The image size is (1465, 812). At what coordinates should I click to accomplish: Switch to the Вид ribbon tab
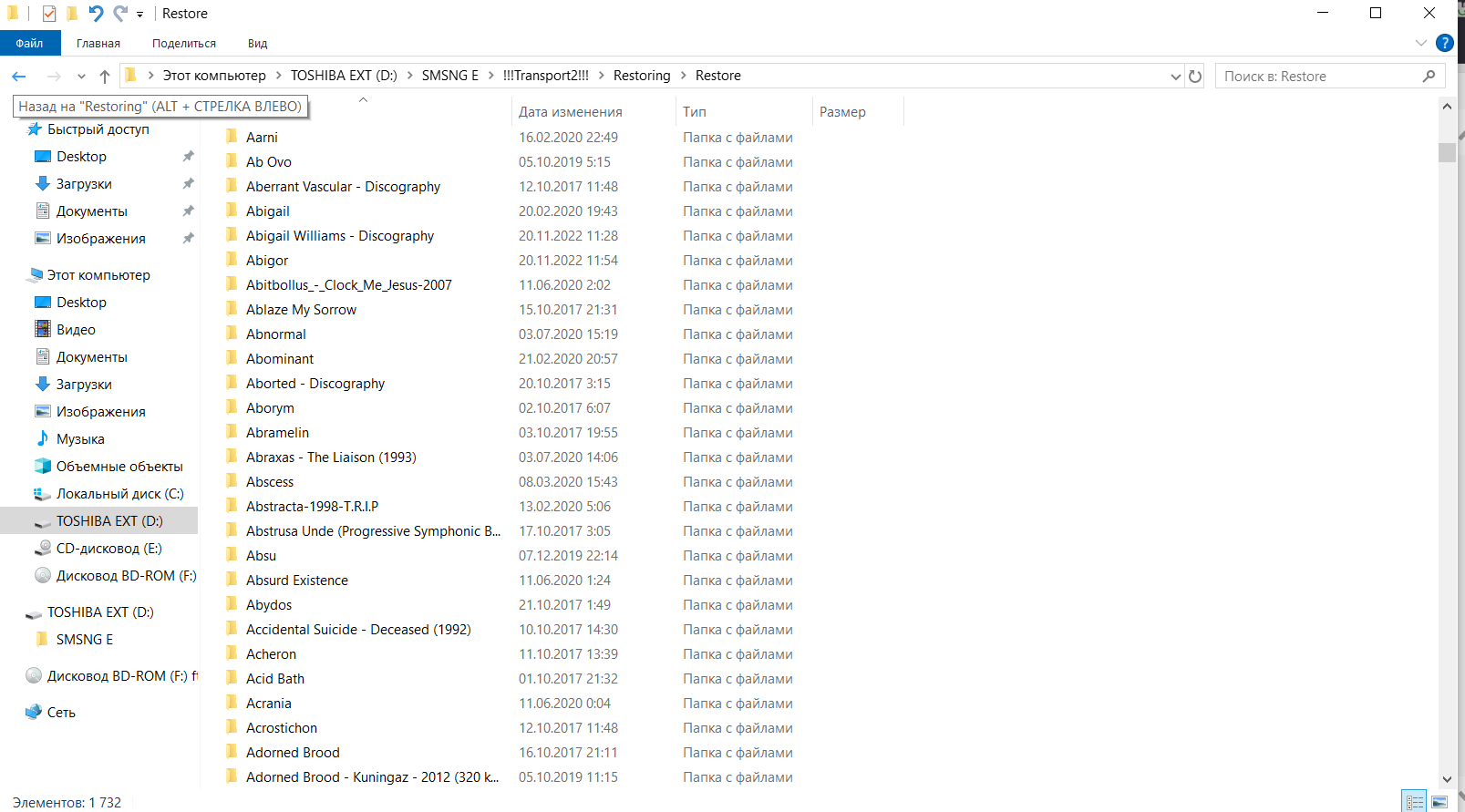pyautogui.click(x=258, y=43)
